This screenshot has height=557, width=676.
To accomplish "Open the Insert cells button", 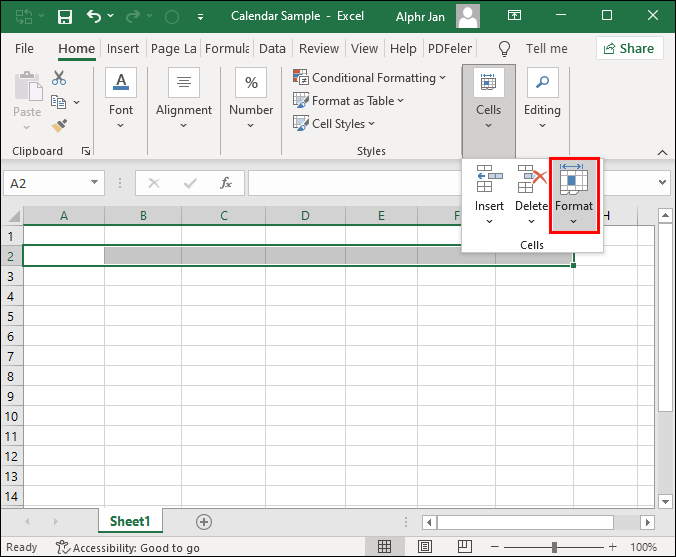I will (489, 190).
